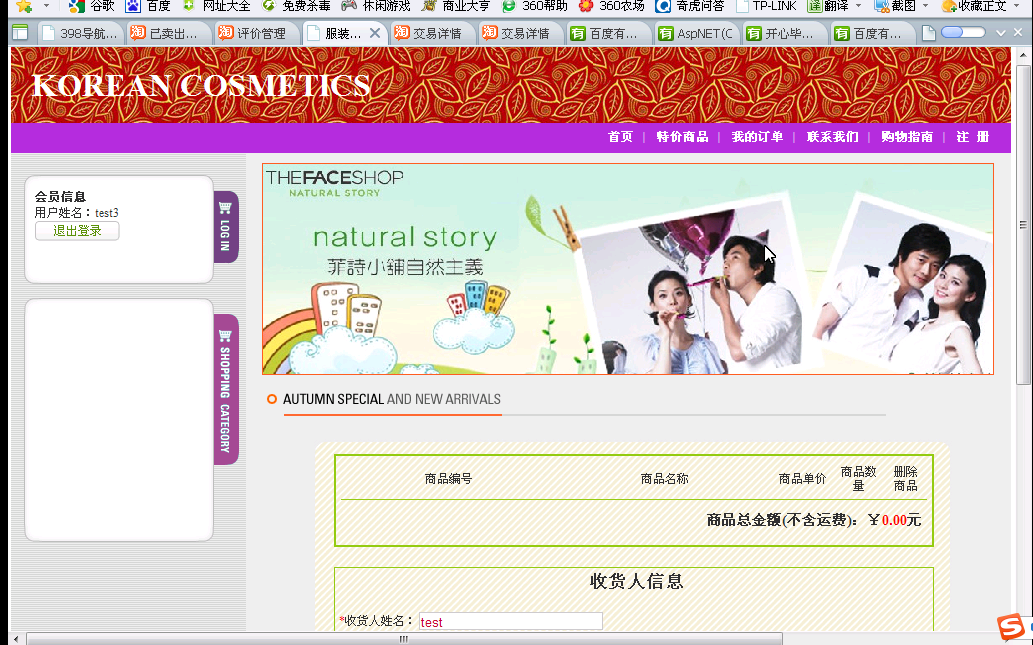Open the 商业大亨 bookmark
The height and width of the screenshot is (645, 1033).
click(456, 6)
